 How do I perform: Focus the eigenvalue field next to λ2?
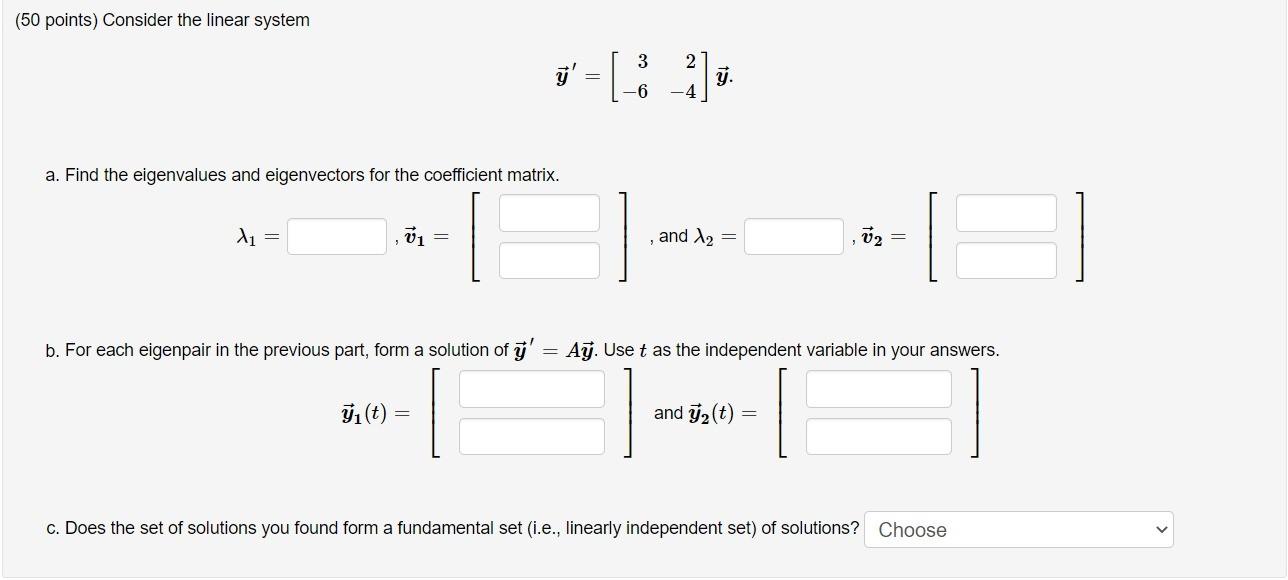tap(793, 236)
